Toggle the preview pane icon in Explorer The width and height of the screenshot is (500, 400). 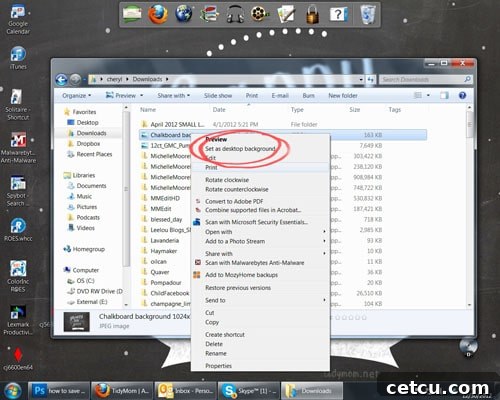444,96
